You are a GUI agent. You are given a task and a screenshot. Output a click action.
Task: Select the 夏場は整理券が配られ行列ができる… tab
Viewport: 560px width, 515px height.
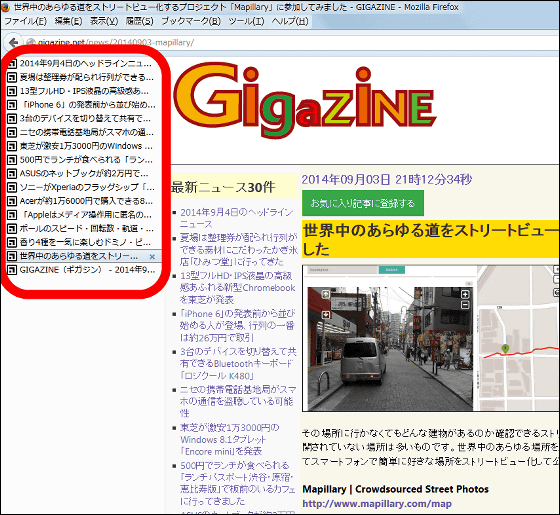84,77
